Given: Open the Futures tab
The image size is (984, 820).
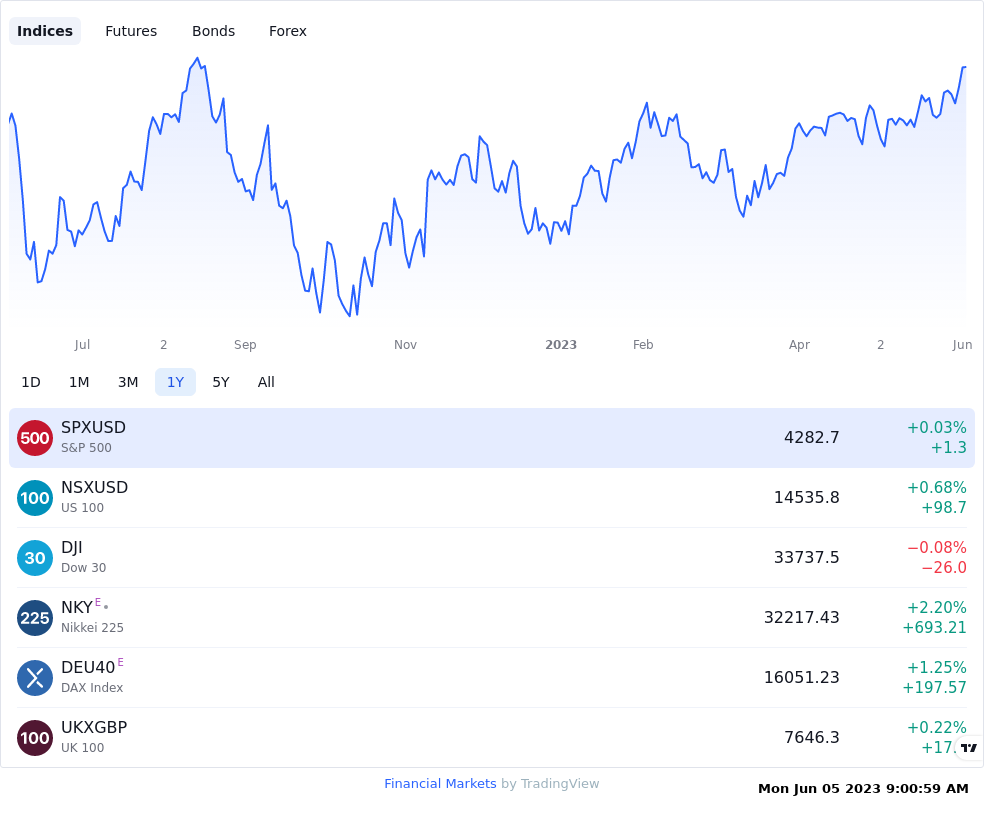Looking at the screenshot, I should coord(131,31).
